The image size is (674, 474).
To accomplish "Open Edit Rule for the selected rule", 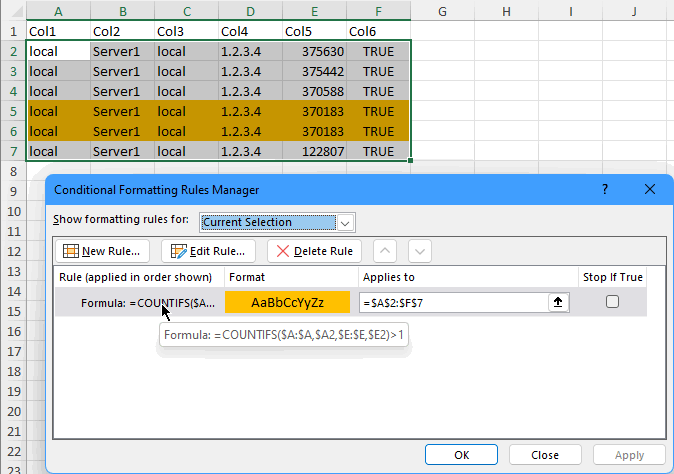I will (x=208, y=251).
